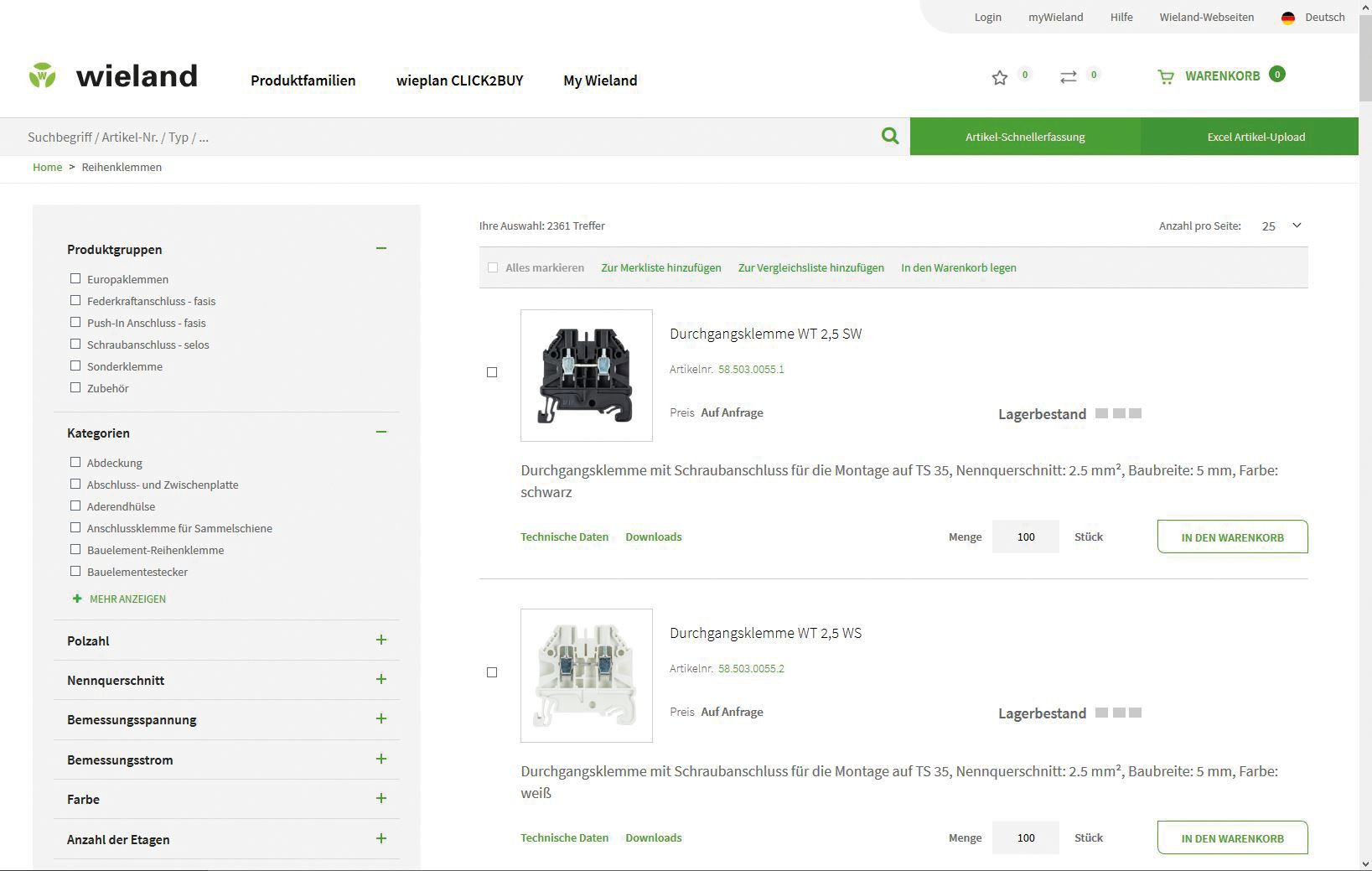Click the Wieland logo to go home

pyautogui.click(x=113, y=75)
